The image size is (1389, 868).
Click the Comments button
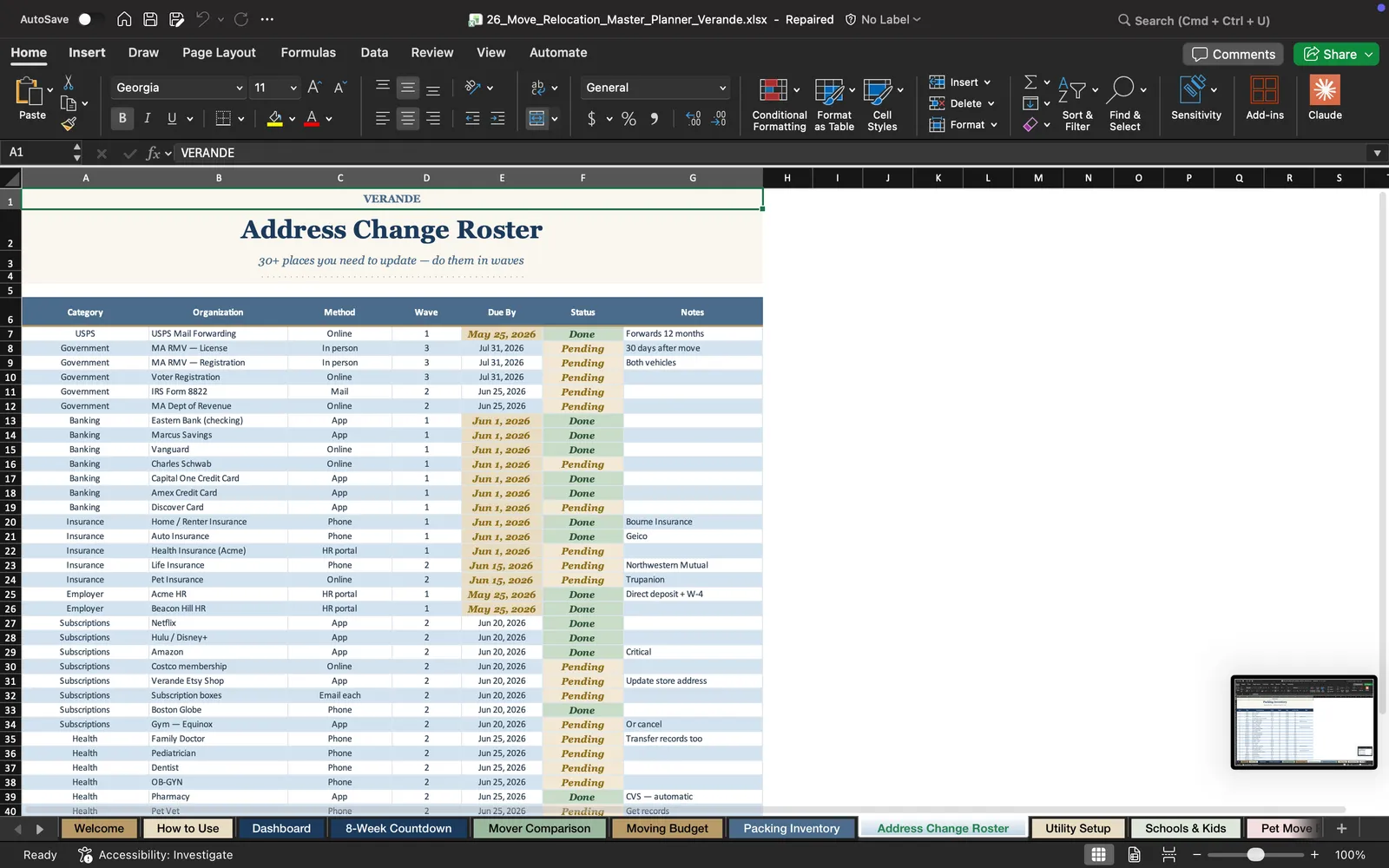1234,54
